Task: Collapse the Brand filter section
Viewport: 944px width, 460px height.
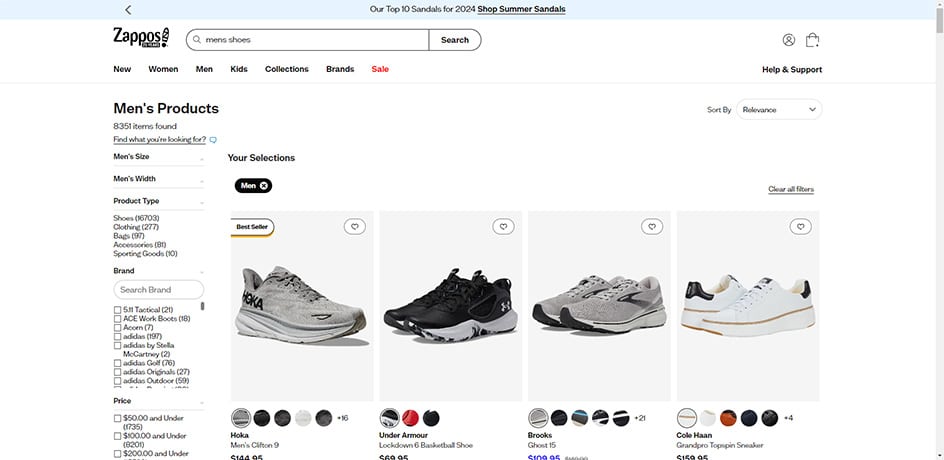Action: tap(159, 271)
